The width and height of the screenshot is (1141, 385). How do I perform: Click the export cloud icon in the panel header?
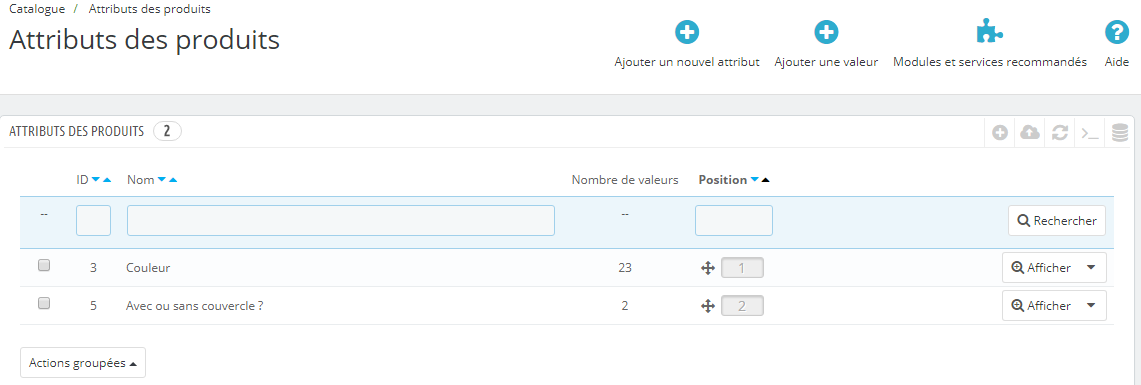[1030, 132]
